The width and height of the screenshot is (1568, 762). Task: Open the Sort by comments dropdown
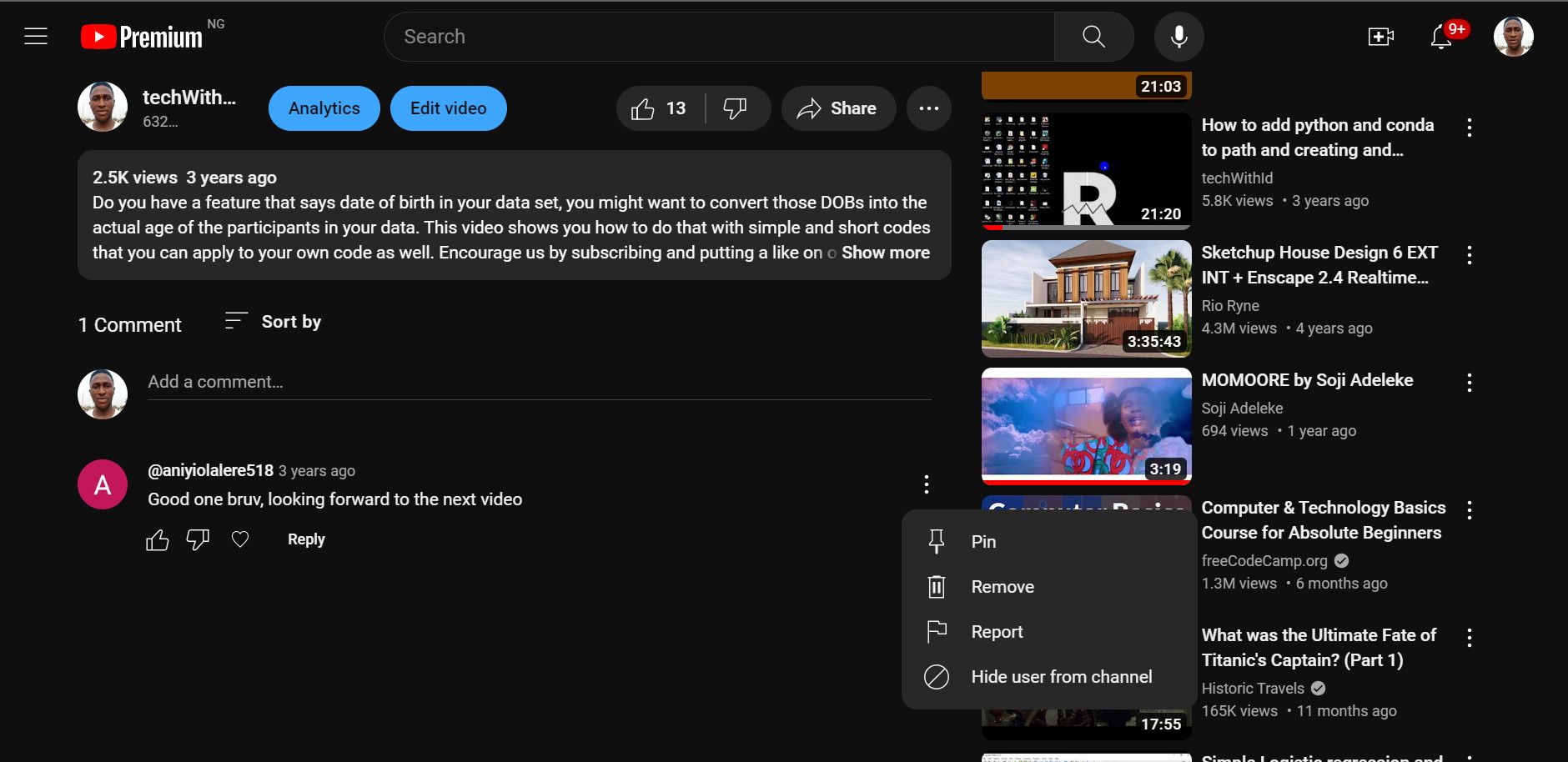[274, 322]
